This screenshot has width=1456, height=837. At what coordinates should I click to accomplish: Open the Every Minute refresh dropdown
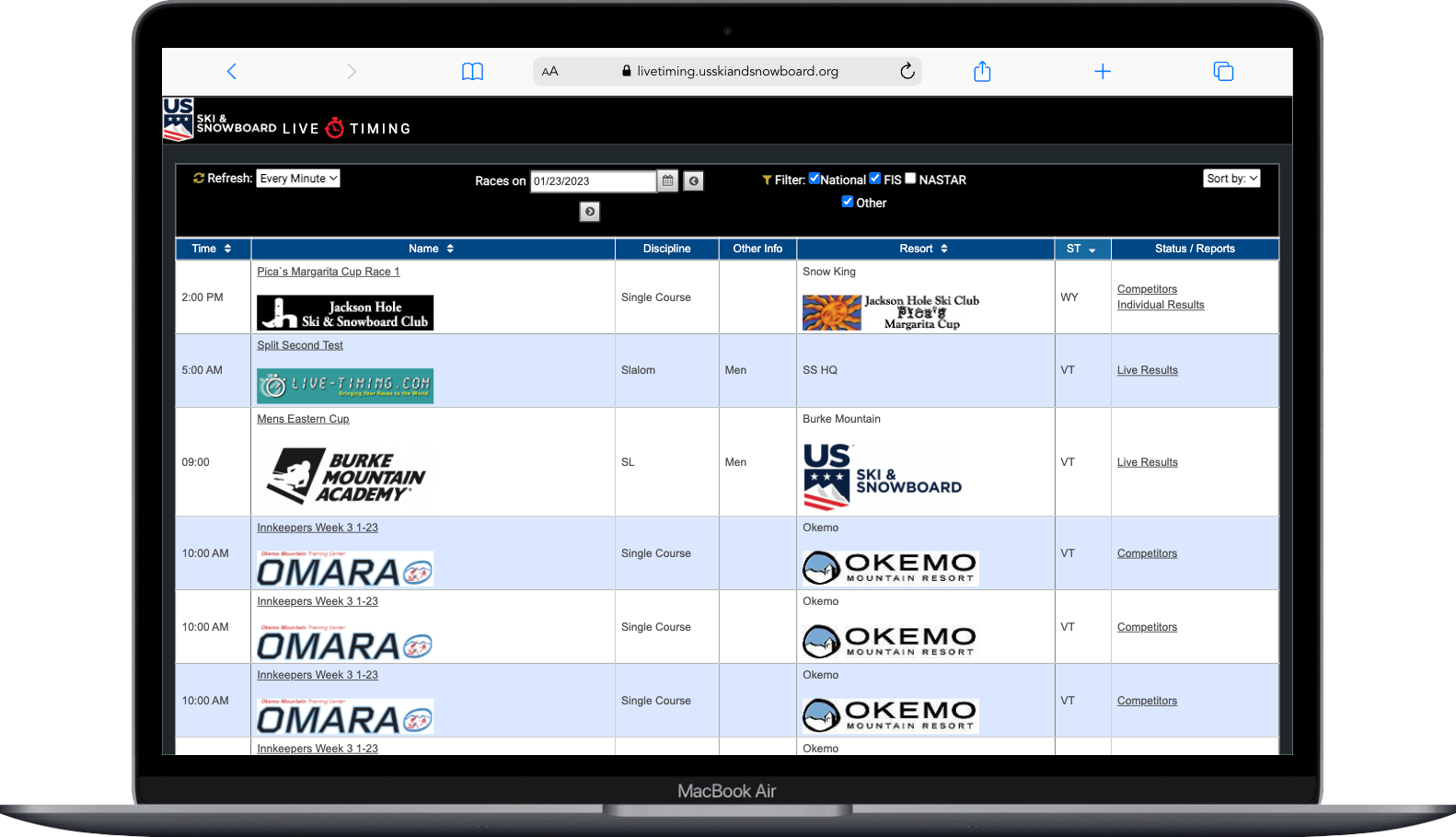point(298,179)
